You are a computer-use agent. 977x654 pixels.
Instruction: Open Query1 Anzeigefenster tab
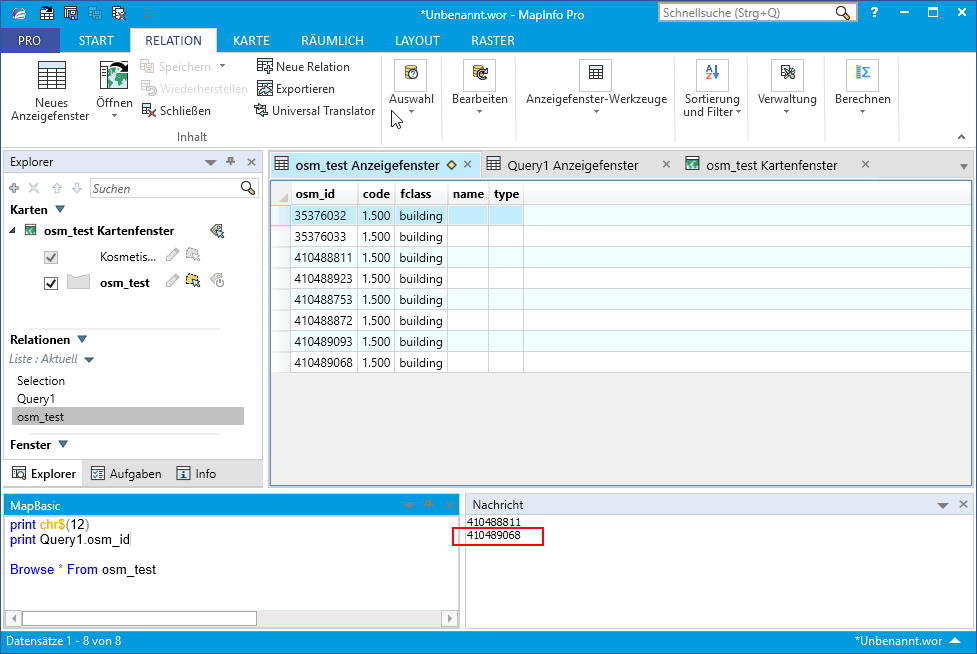coord(572,165)
